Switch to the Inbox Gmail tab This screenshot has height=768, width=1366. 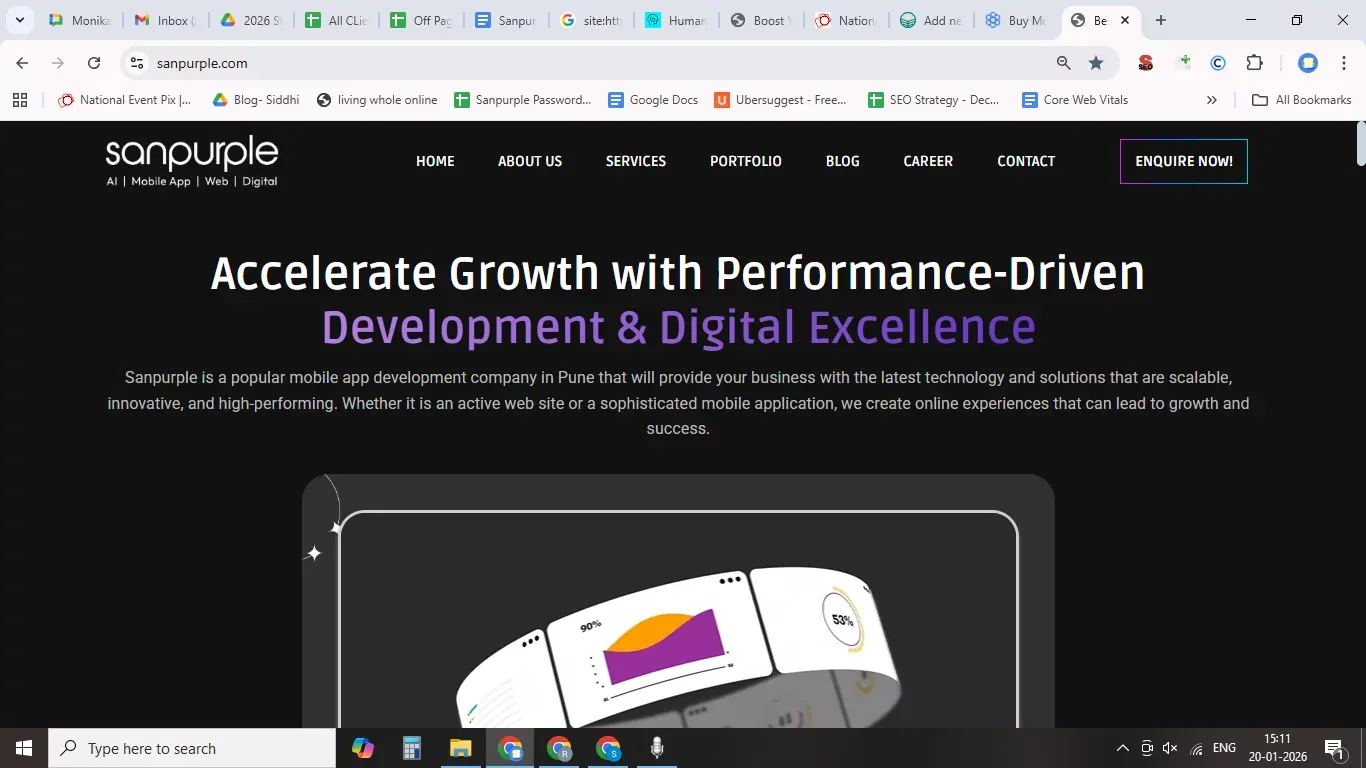click(x=165, y=20)
